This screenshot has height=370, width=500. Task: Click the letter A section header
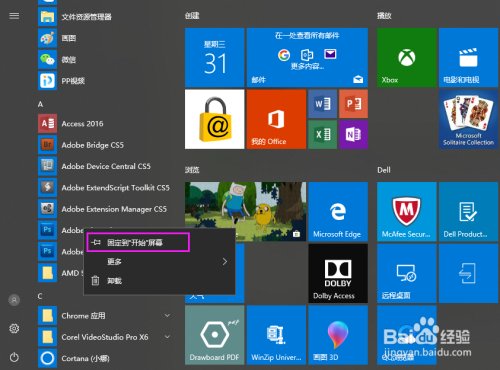[x=40, y=104]
